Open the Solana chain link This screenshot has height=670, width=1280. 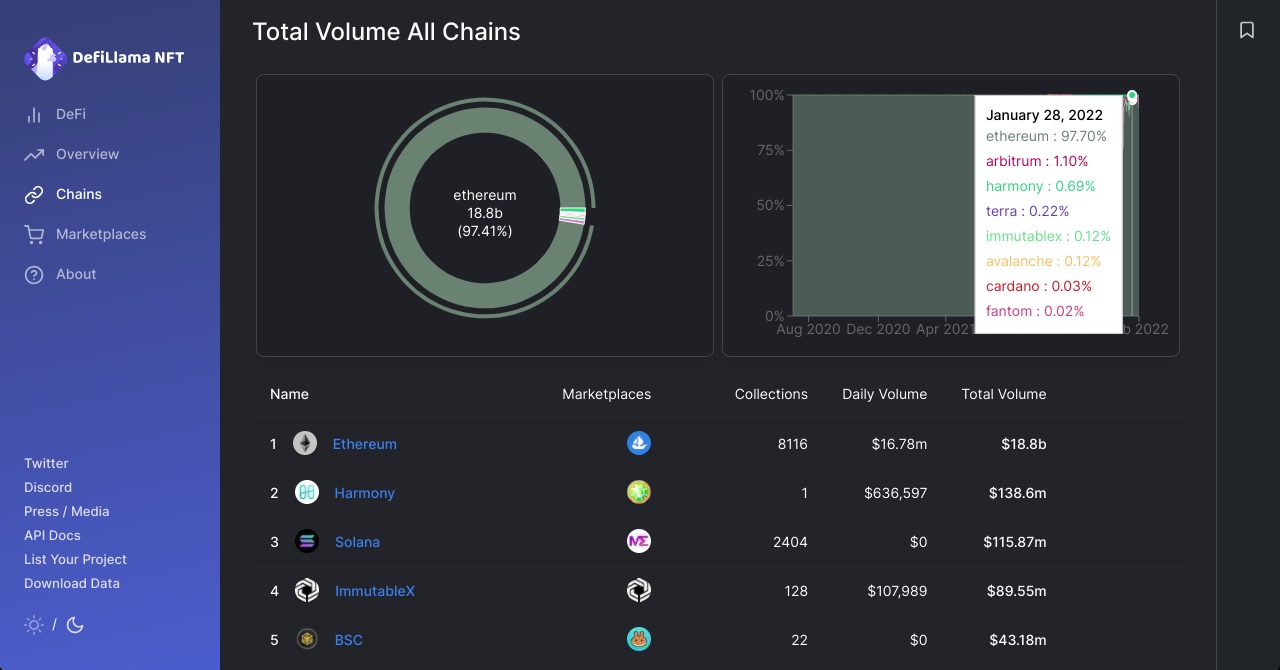pos(357,542)
